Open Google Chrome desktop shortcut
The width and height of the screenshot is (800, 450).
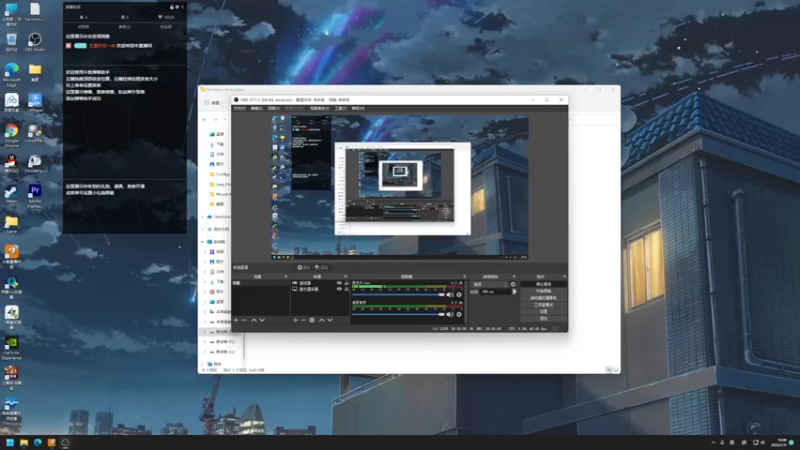click(11, 135)
